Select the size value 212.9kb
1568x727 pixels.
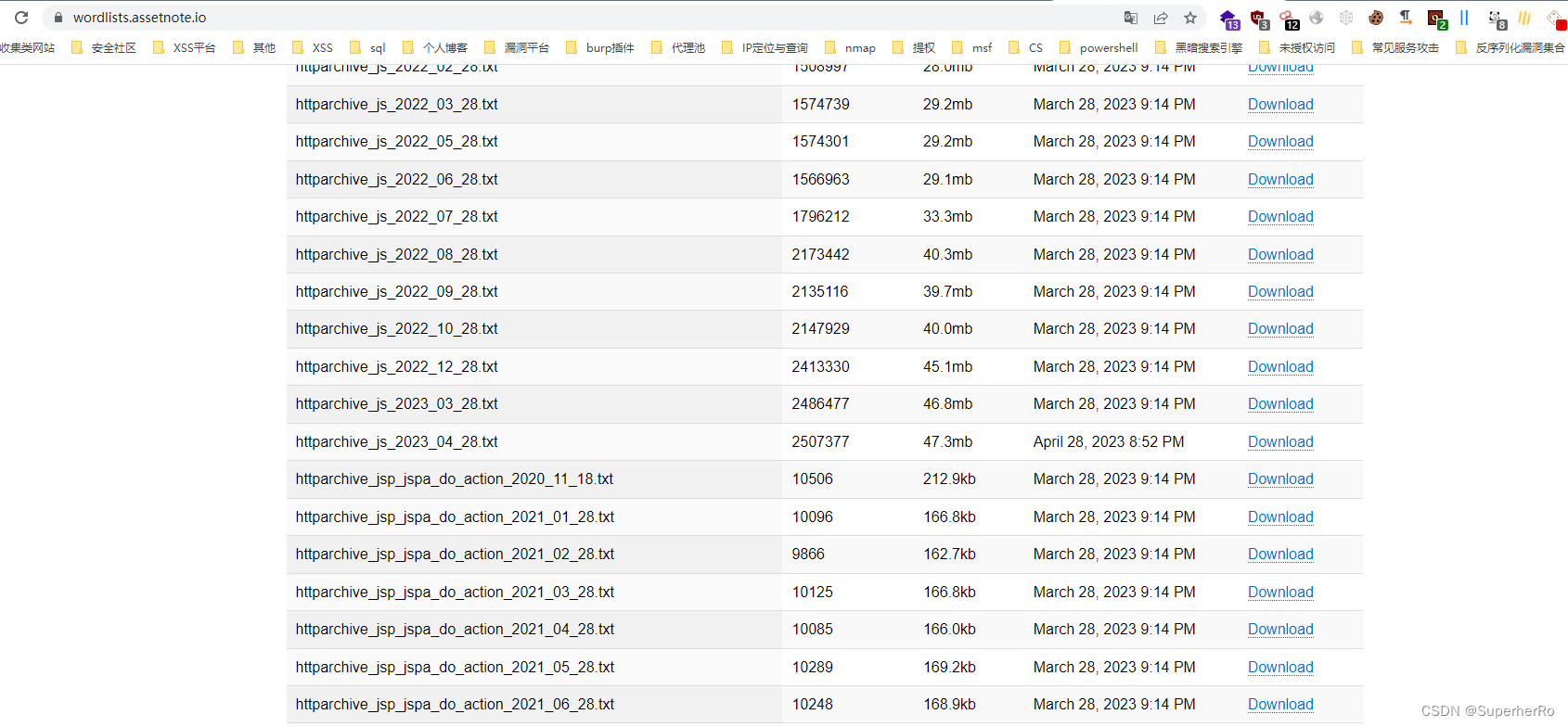(949, 479)
